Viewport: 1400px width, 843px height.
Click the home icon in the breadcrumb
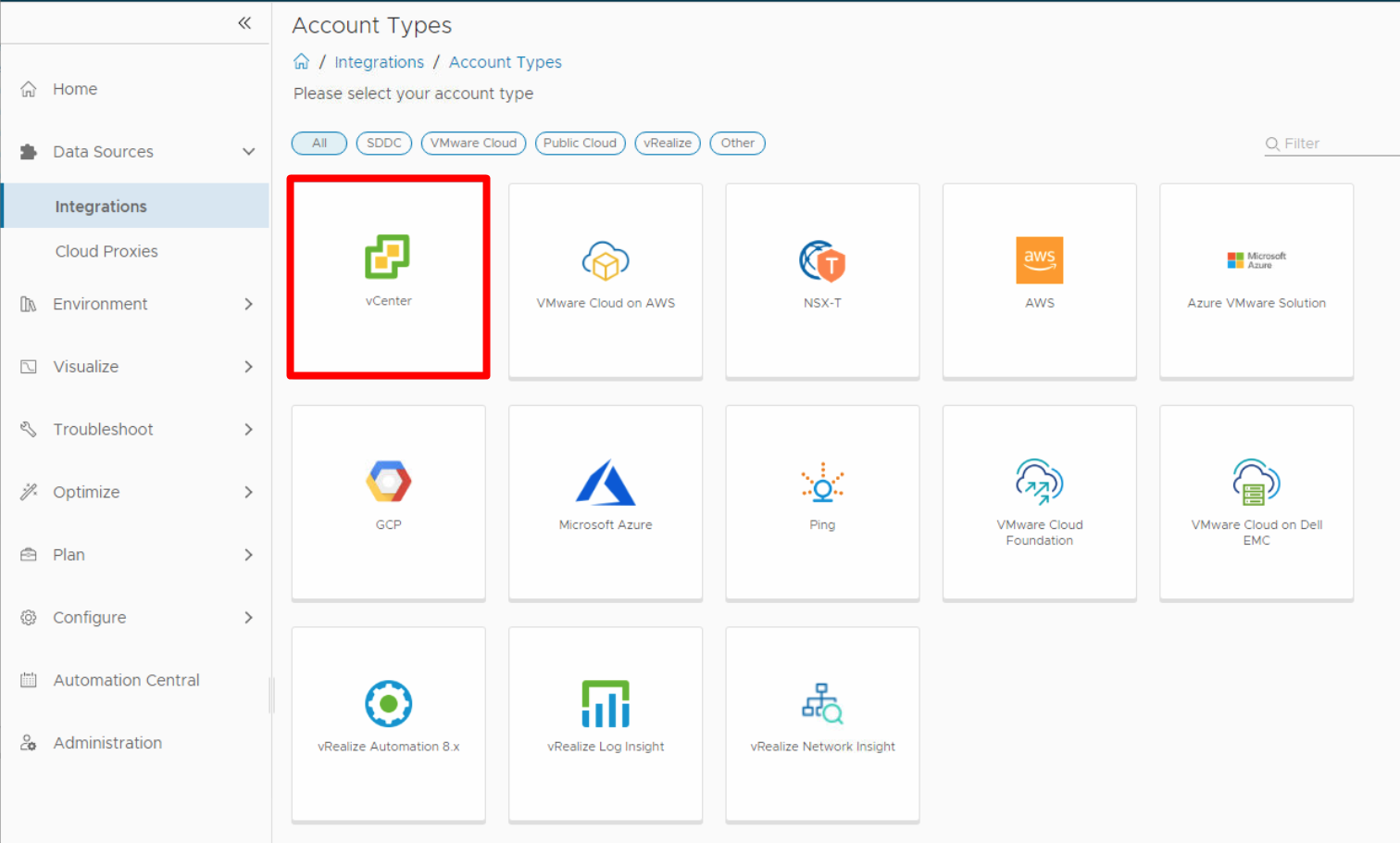[x=301, y=61]
